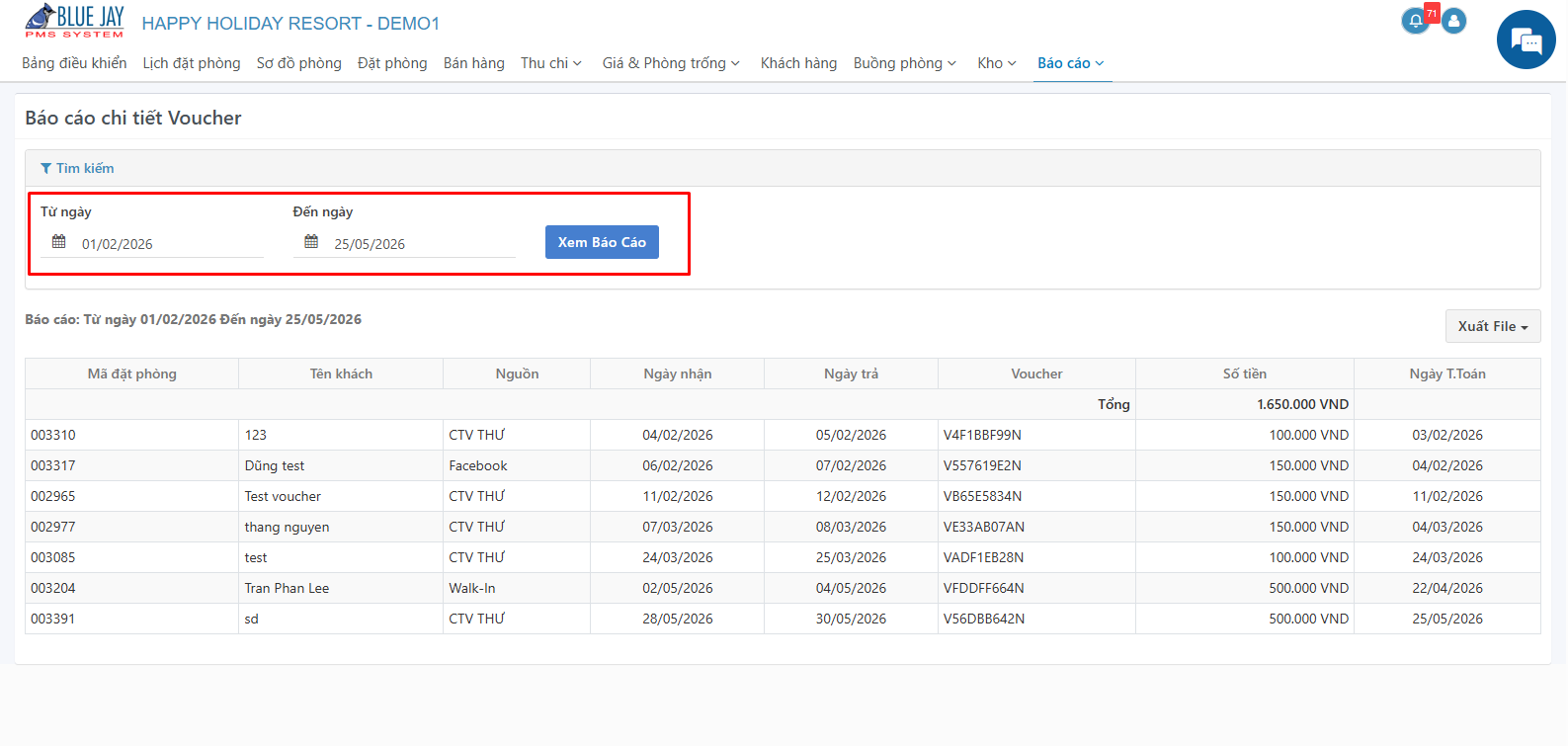Click the Đến ngày date field 25/05/2026
This screenshot has height=746, width=1568.
pyautogui.click(x=405, y=244)
